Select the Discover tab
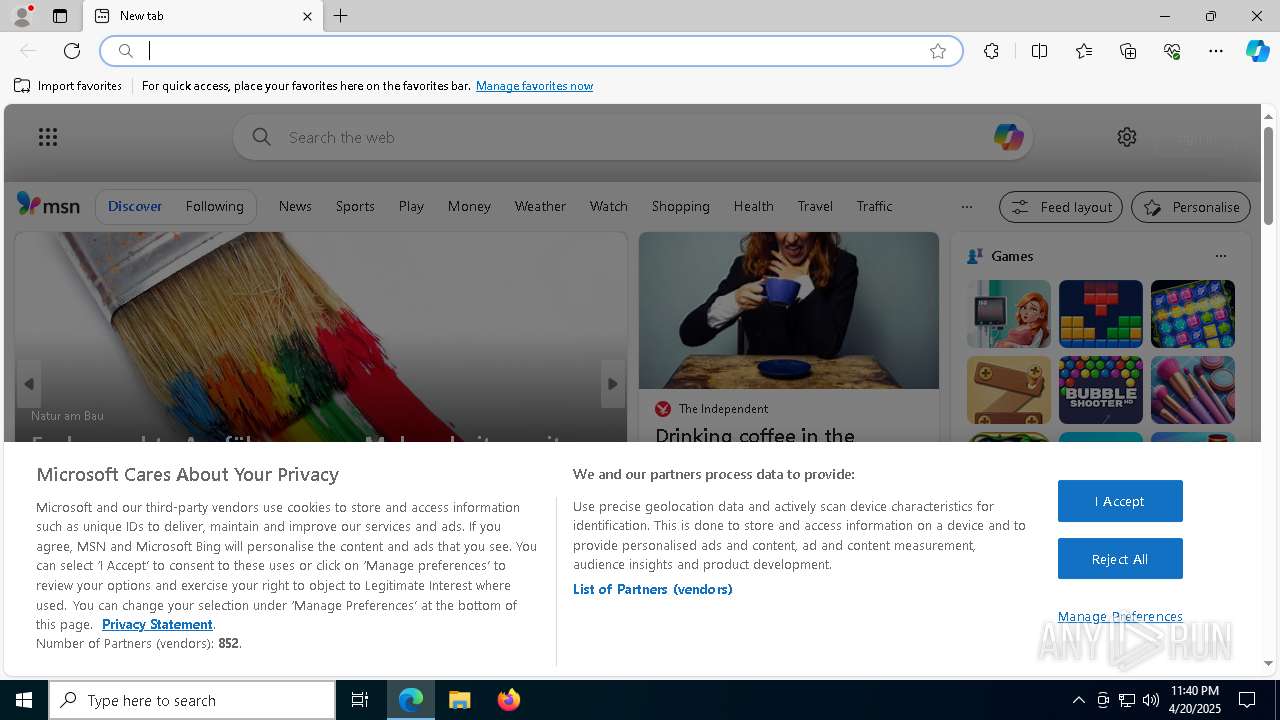This screenshot has width=1280, height=720. coord(135,206)
